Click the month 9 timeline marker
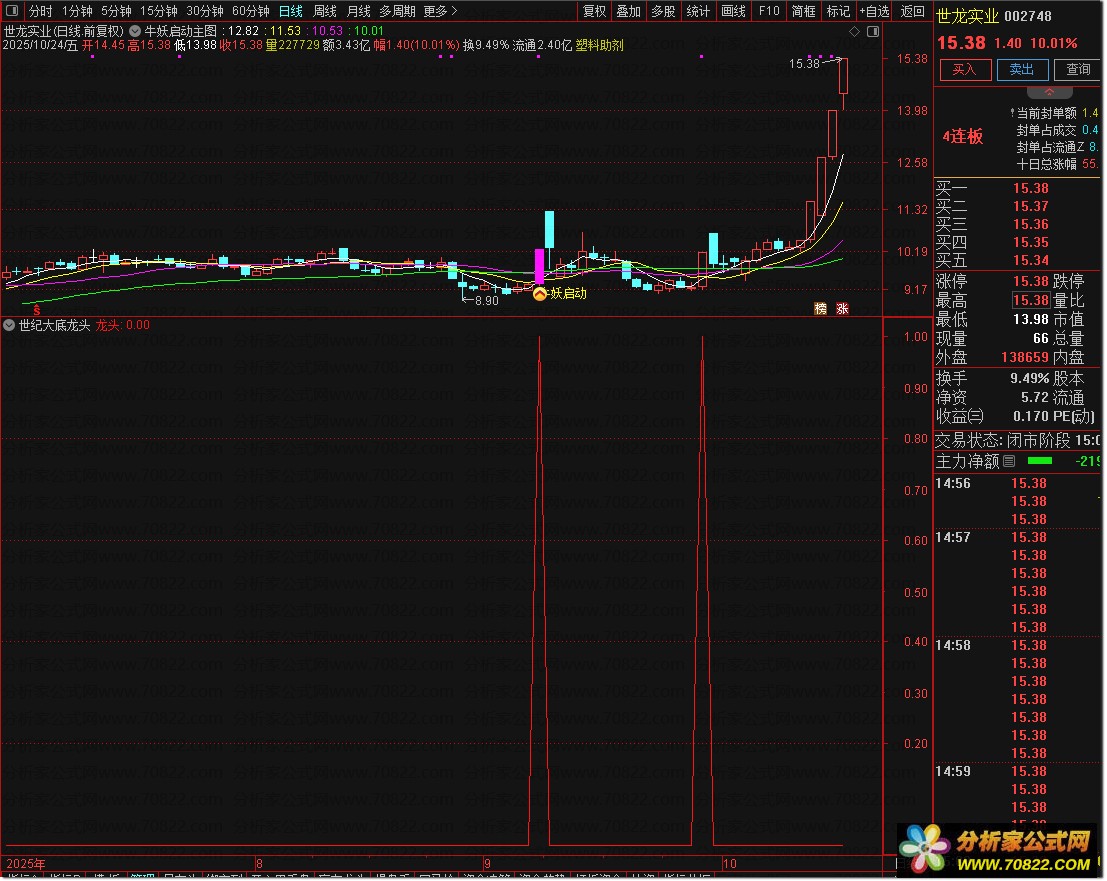 coord(487,863)
